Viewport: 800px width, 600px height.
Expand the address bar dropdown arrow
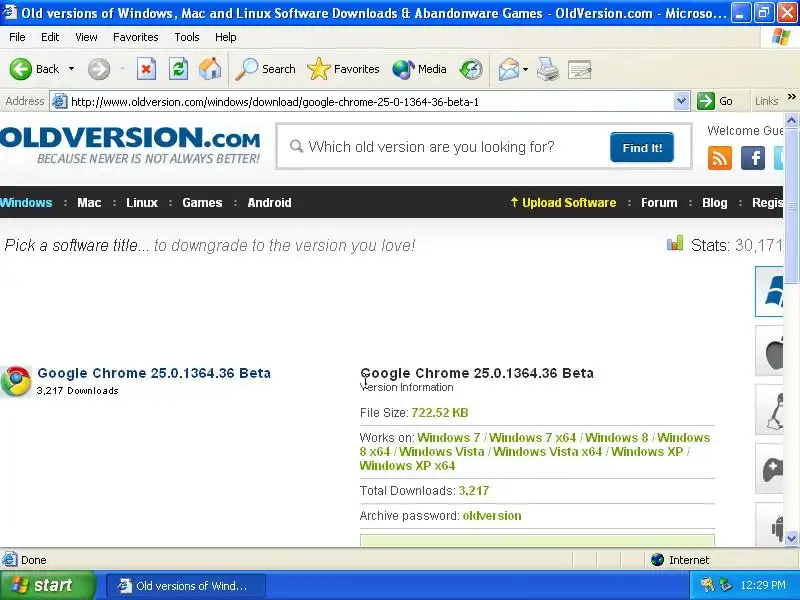coord(681,101)
